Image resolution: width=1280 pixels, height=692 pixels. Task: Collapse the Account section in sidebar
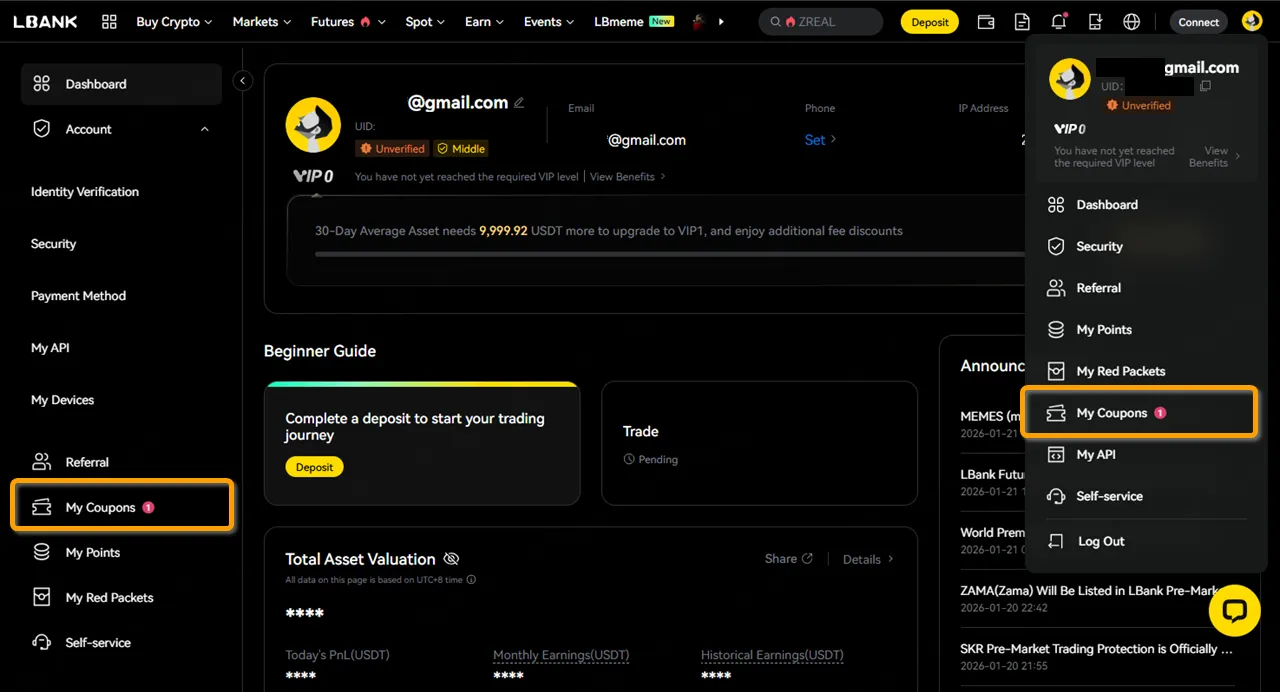[x=205, y=129]
